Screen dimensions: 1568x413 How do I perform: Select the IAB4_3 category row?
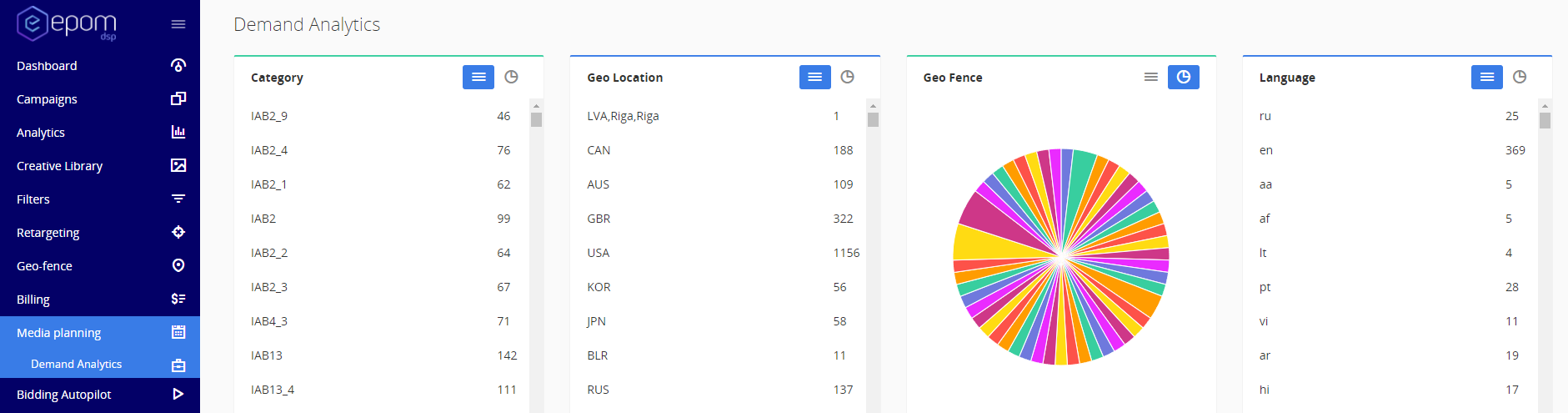click(x=381, y=321)
